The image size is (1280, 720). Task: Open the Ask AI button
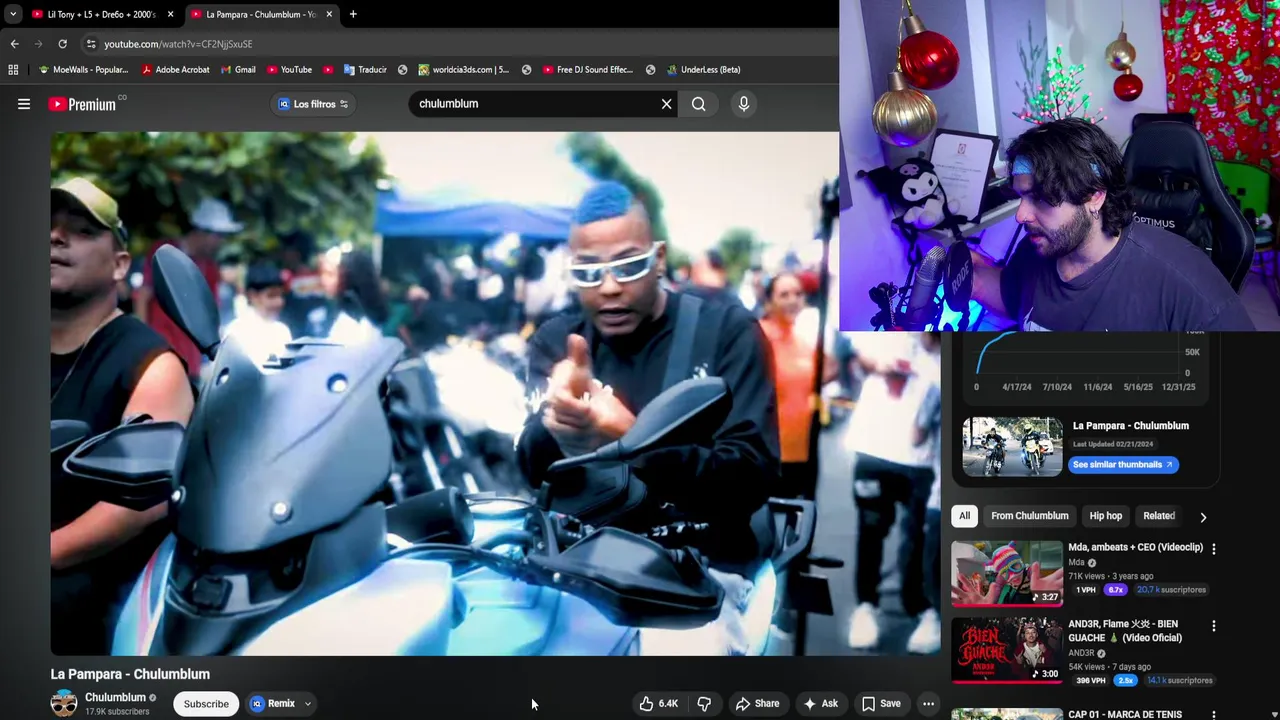pos(820,704)
